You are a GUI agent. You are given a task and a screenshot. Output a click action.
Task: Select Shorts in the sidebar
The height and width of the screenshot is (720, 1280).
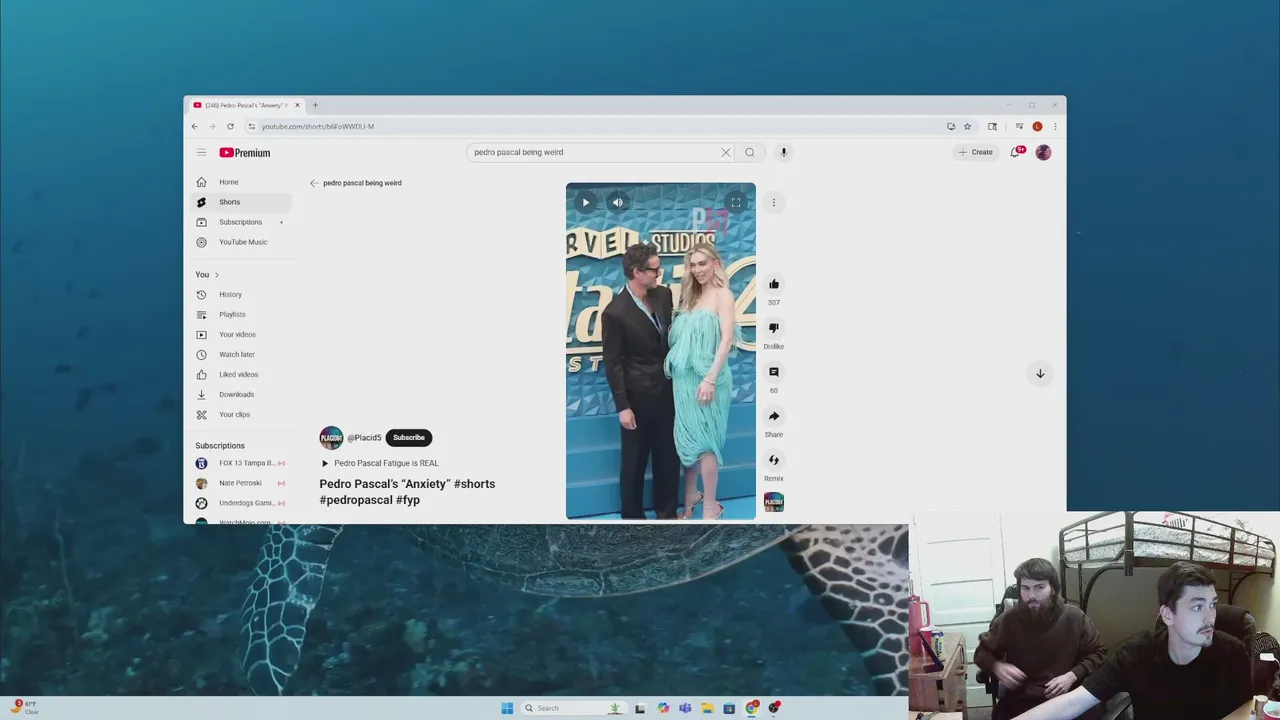(x=240, y=202)
